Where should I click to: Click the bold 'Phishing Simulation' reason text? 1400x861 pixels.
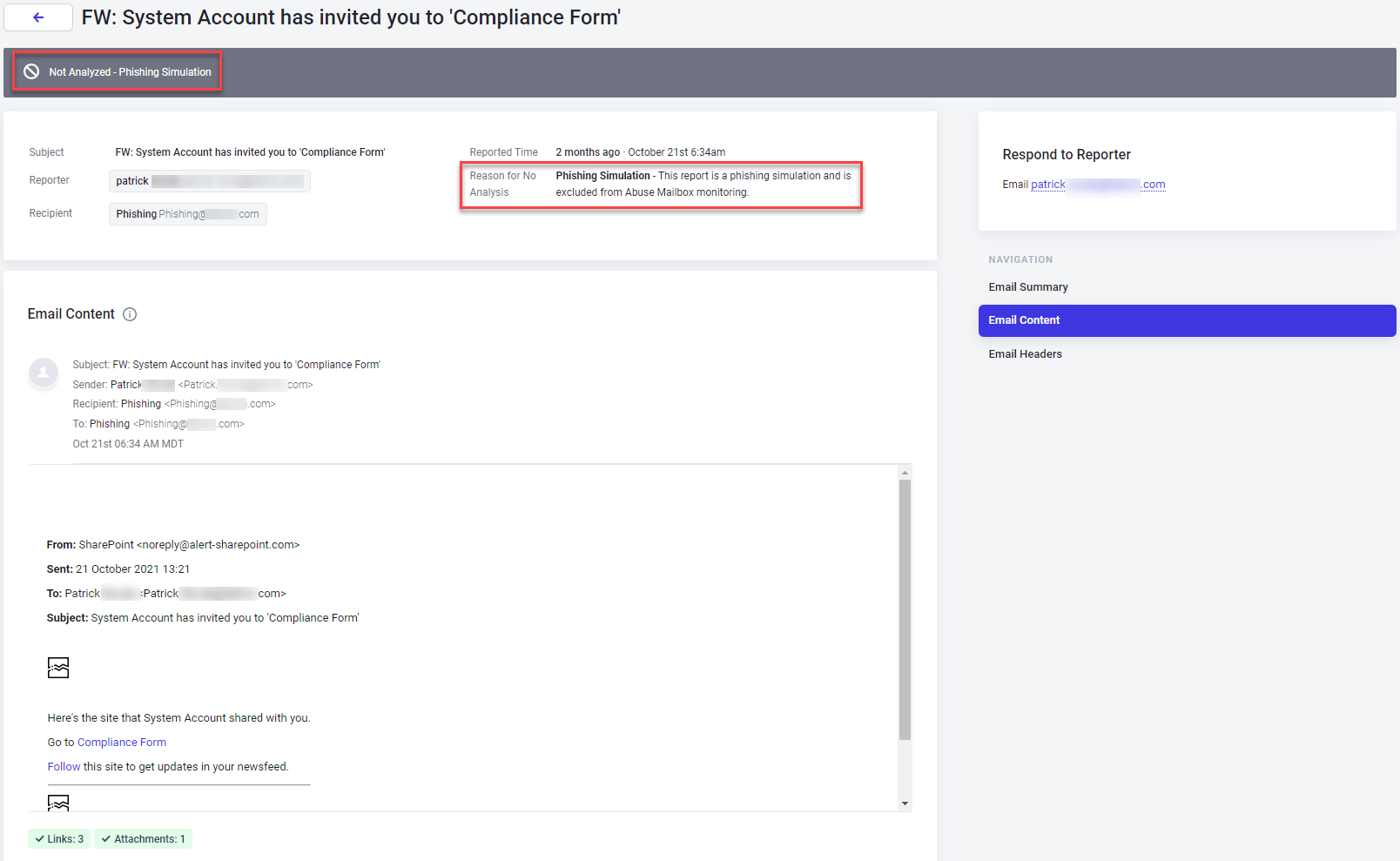pyautogui.click(x=603, y=176)
